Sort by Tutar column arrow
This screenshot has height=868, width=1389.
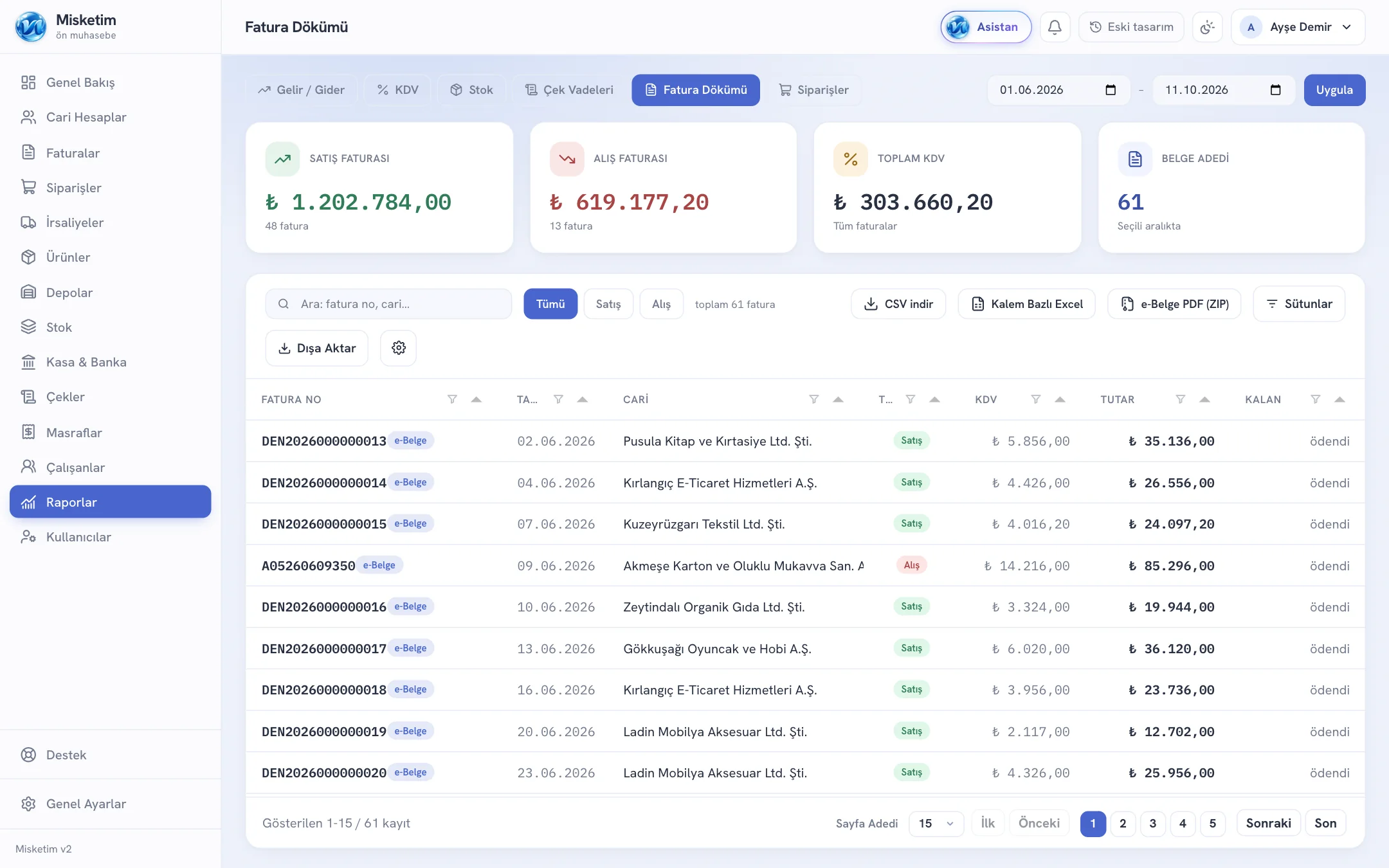(x=1204, y=399)
